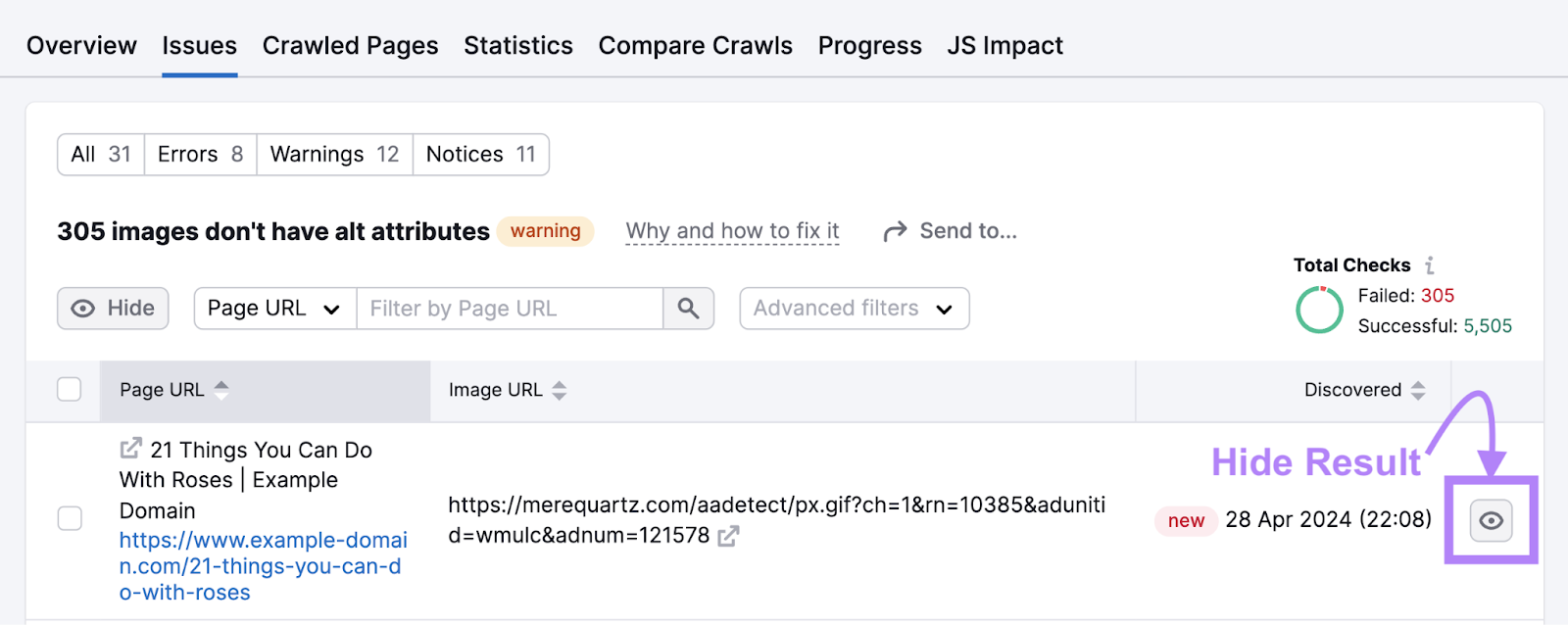Select the checkbox for the roses page row
The height and width of the screenshot is (625, 1568).
pos(69,519)
